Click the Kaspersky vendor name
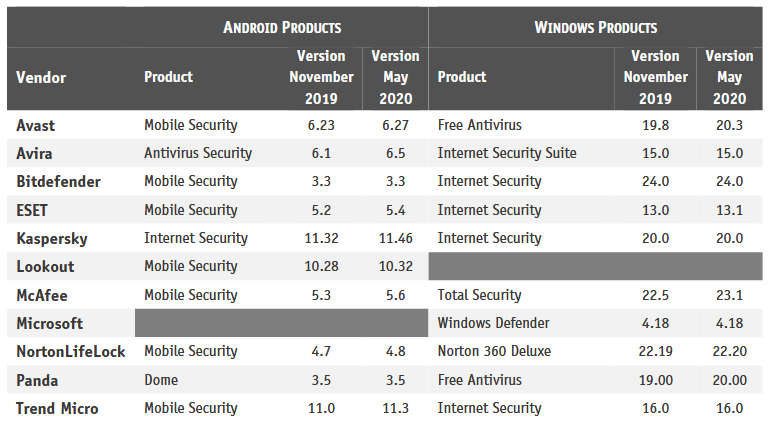Screen dimensions: 770x435 tap(52, 239)
